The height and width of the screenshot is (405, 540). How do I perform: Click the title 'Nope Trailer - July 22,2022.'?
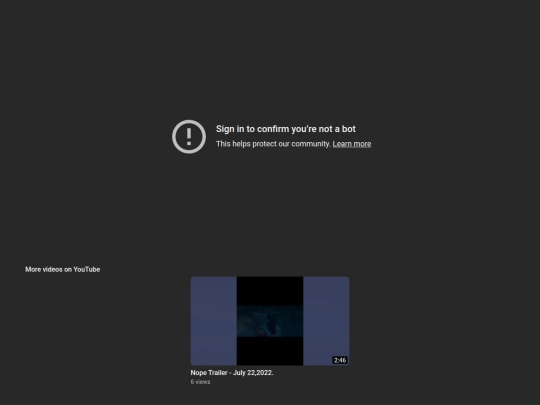(x=232, y=373)
